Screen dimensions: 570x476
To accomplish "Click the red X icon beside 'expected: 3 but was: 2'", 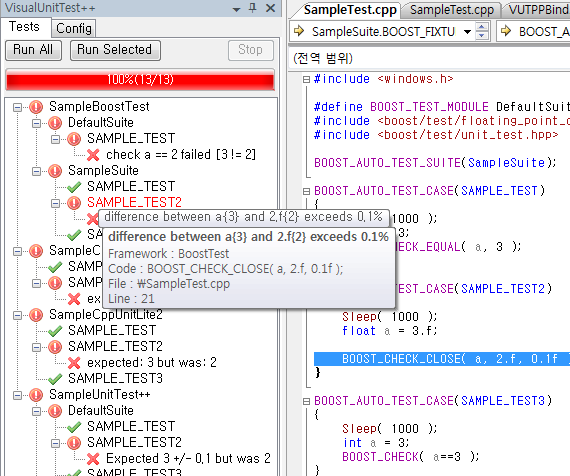I will 74,363.
